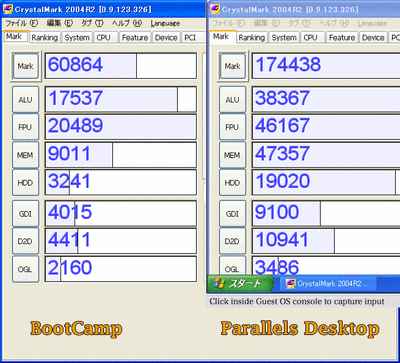This screenshot has height=363, width=400.
Task: Switch to System tab in Parallels window
Action: coord(284,38)
